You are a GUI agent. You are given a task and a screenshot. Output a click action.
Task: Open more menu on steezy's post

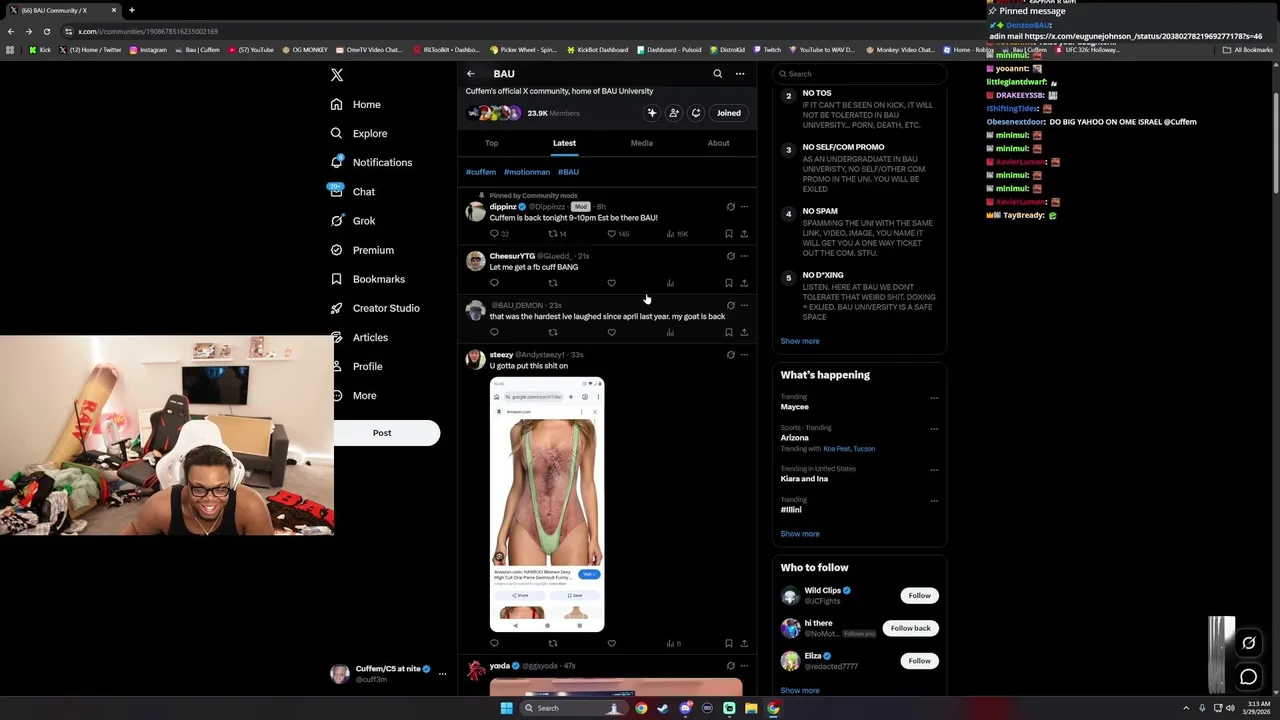click(744, 355)
